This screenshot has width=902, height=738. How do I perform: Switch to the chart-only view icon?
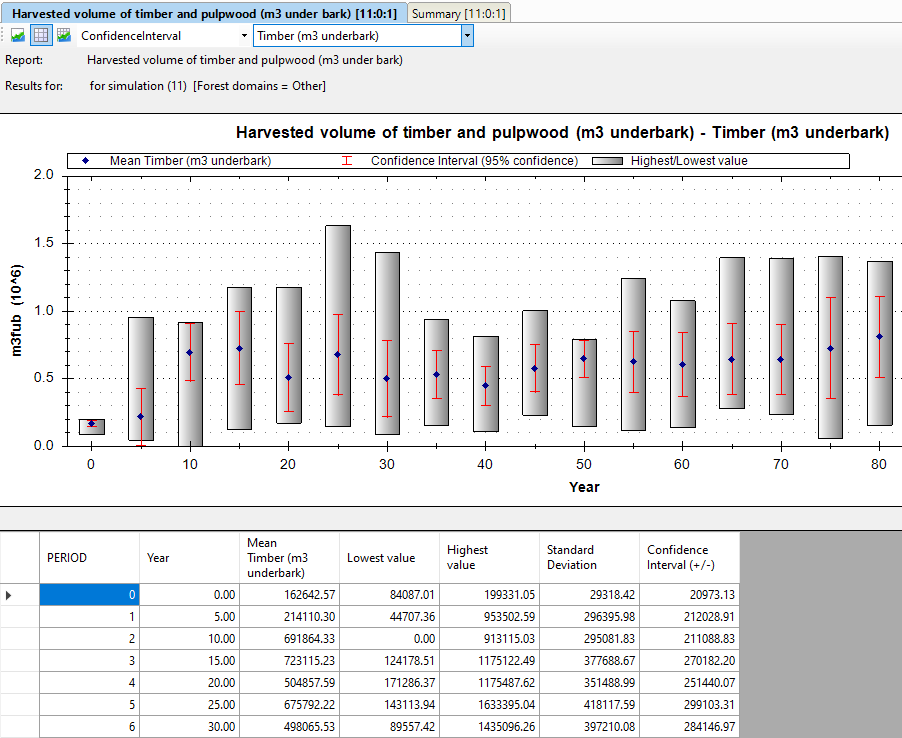point(18,36)
